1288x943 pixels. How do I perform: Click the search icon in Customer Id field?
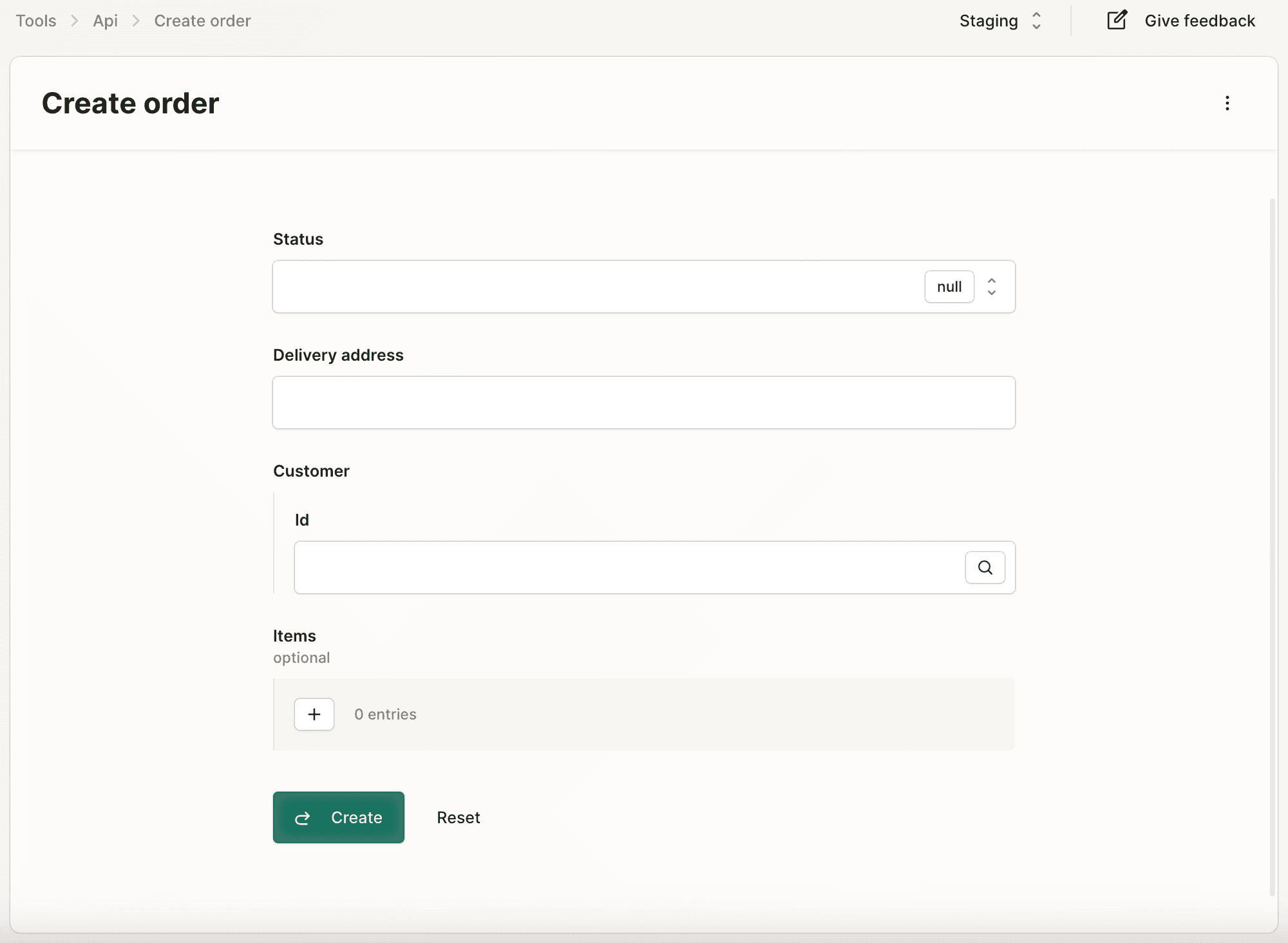pyautogui.click(x=985, y=567)
